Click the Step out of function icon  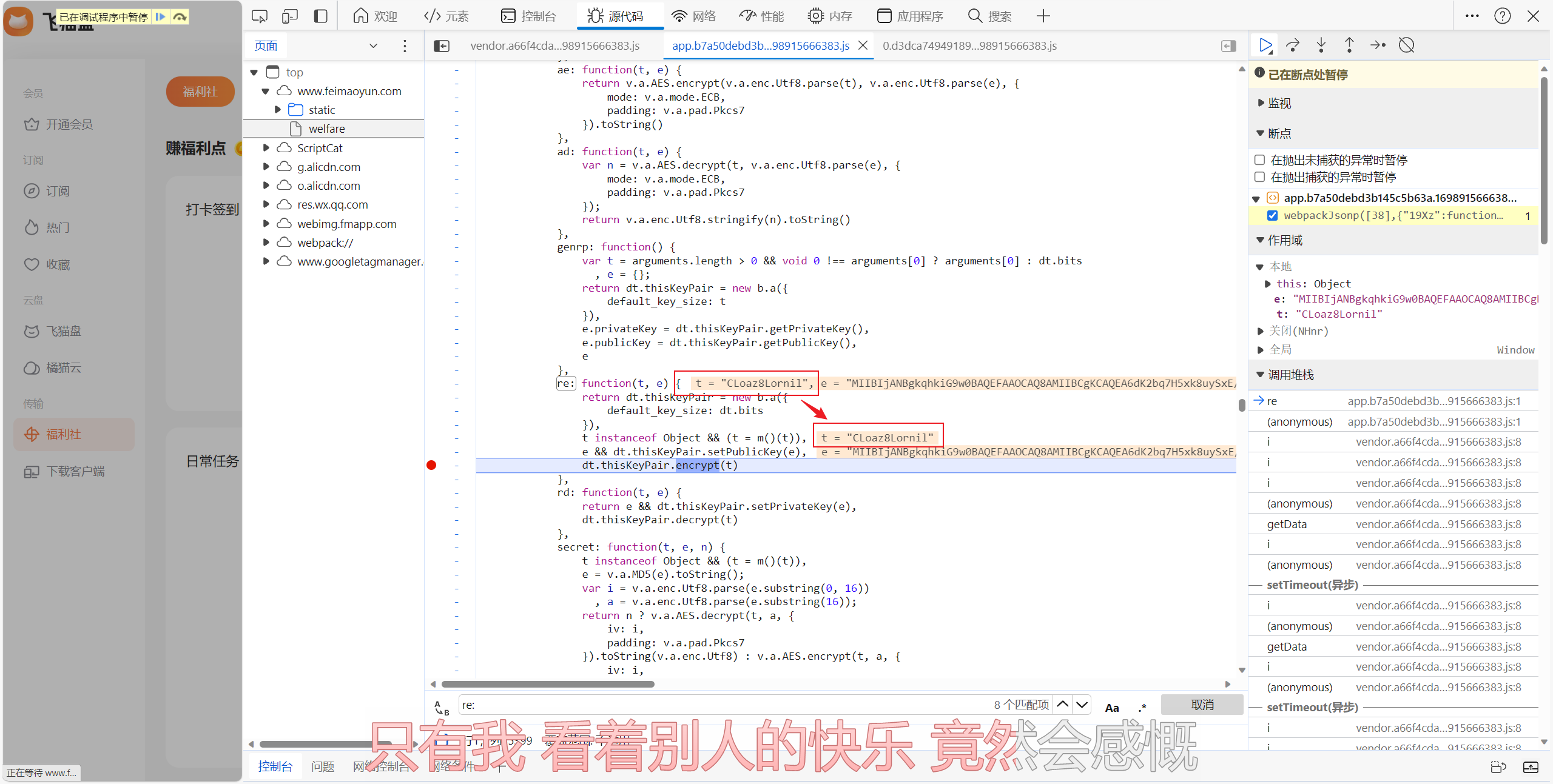tap(1349, 45)
